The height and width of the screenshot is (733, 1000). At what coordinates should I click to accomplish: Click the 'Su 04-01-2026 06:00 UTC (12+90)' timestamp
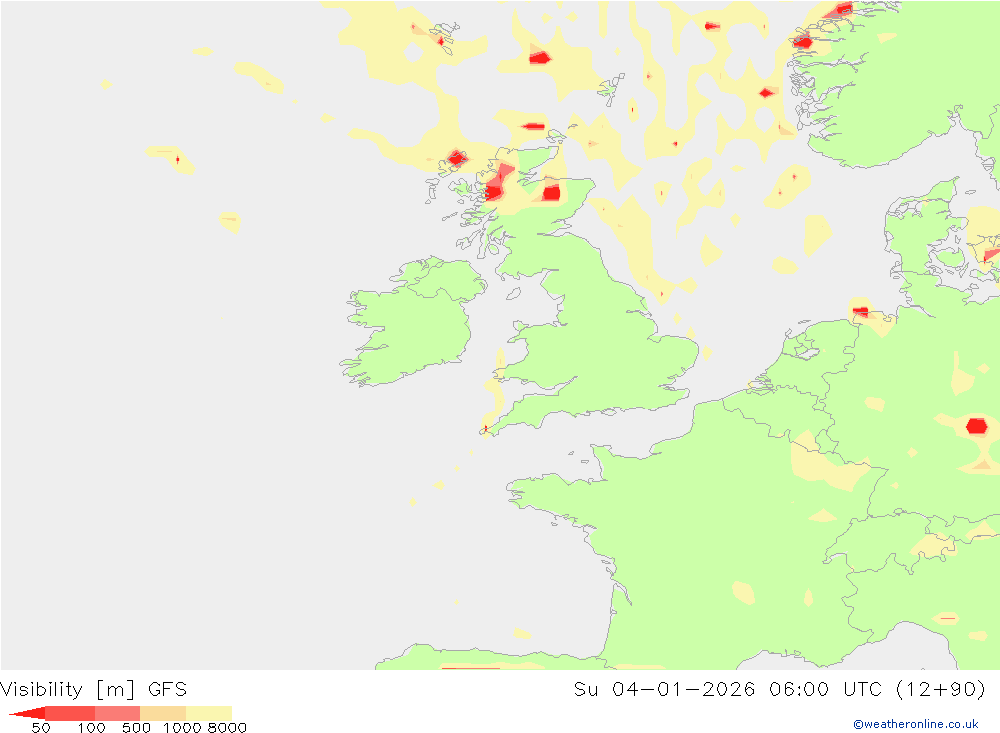[x=779, y=690]
